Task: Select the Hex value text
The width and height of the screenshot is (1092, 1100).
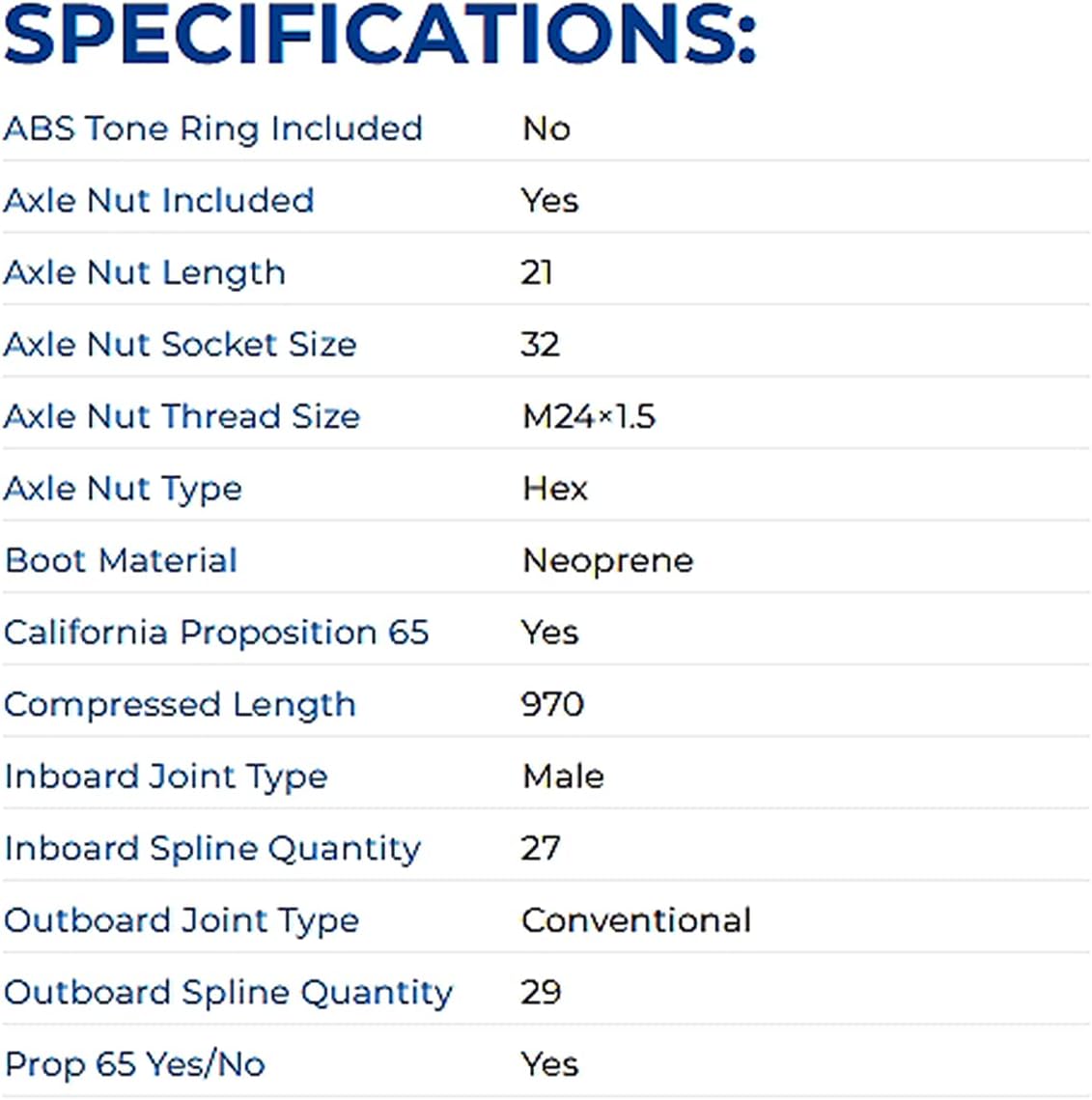Action: [x=554, y=489]
